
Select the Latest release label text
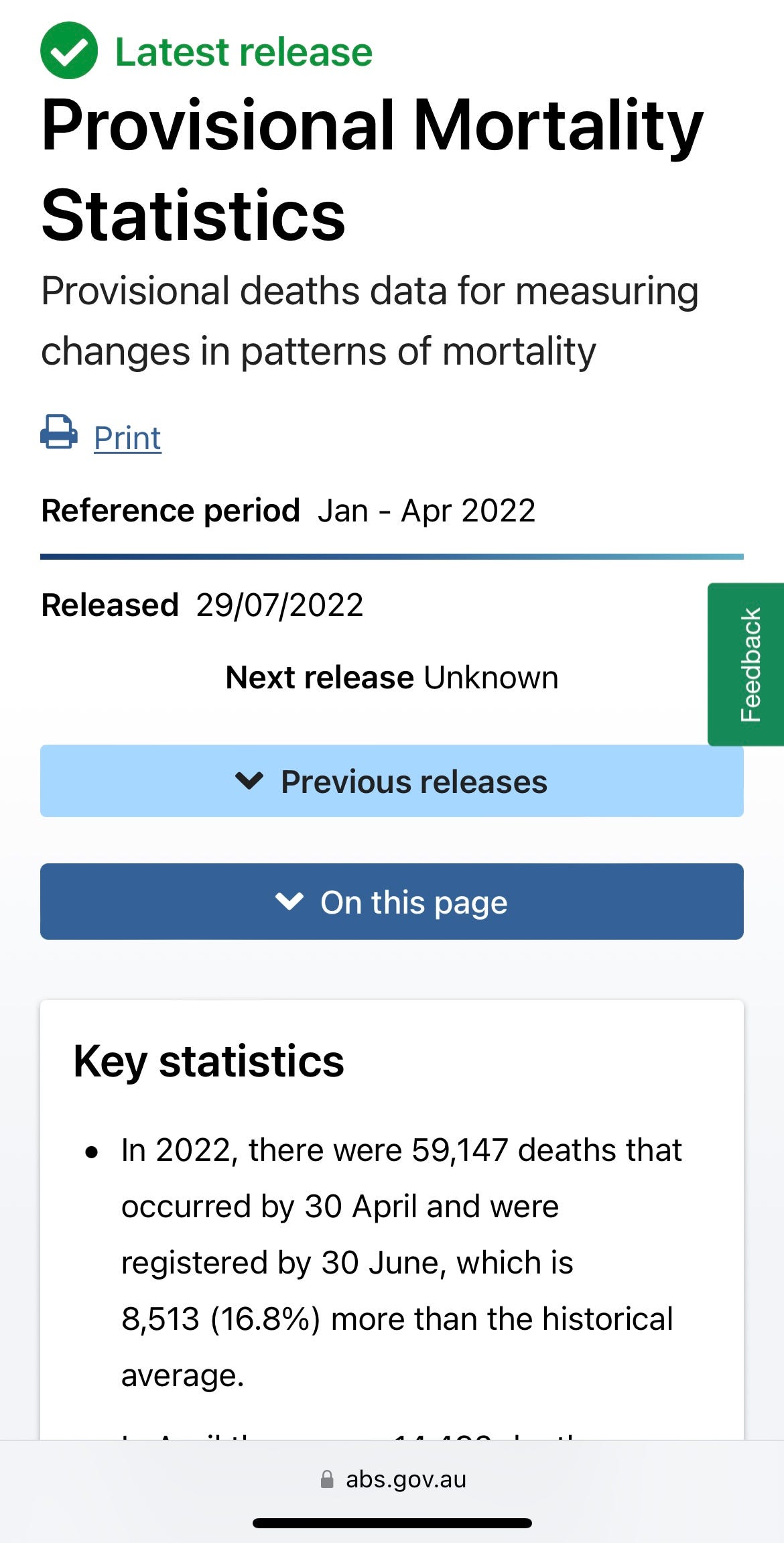pyautogui.click(x=244, y=52)
